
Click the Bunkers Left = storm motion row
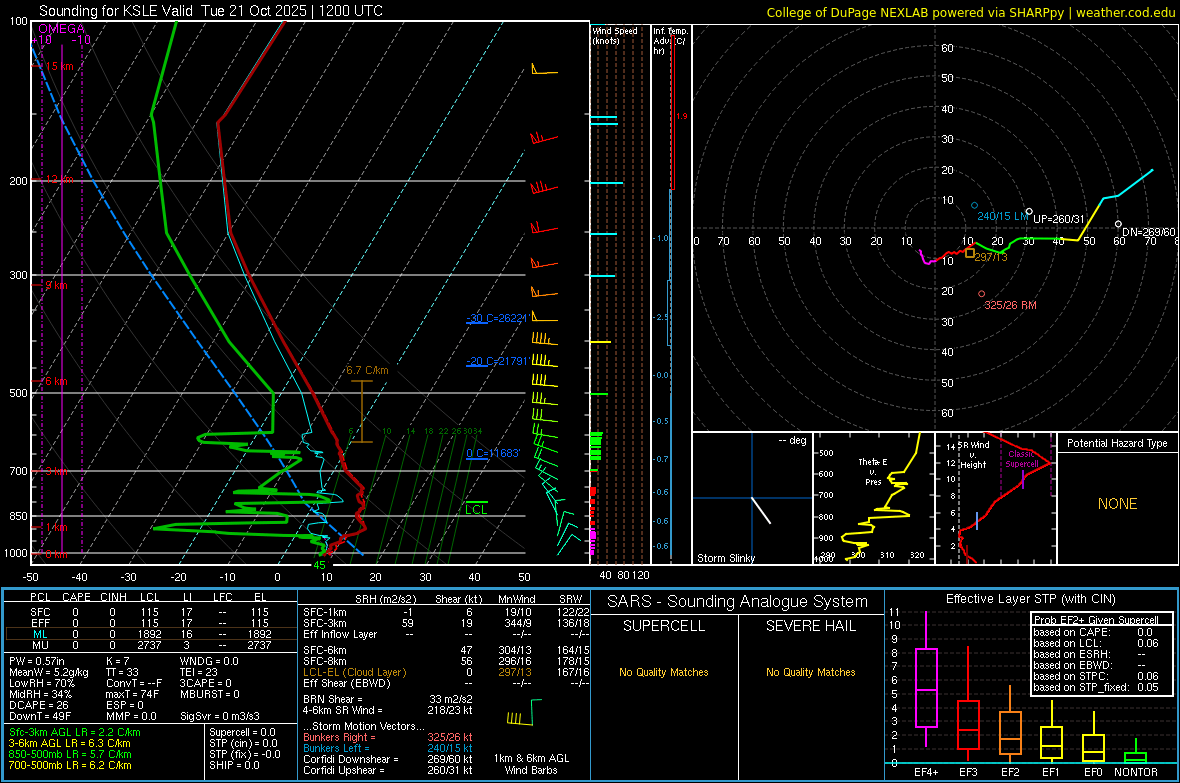[x=388, y=748]
